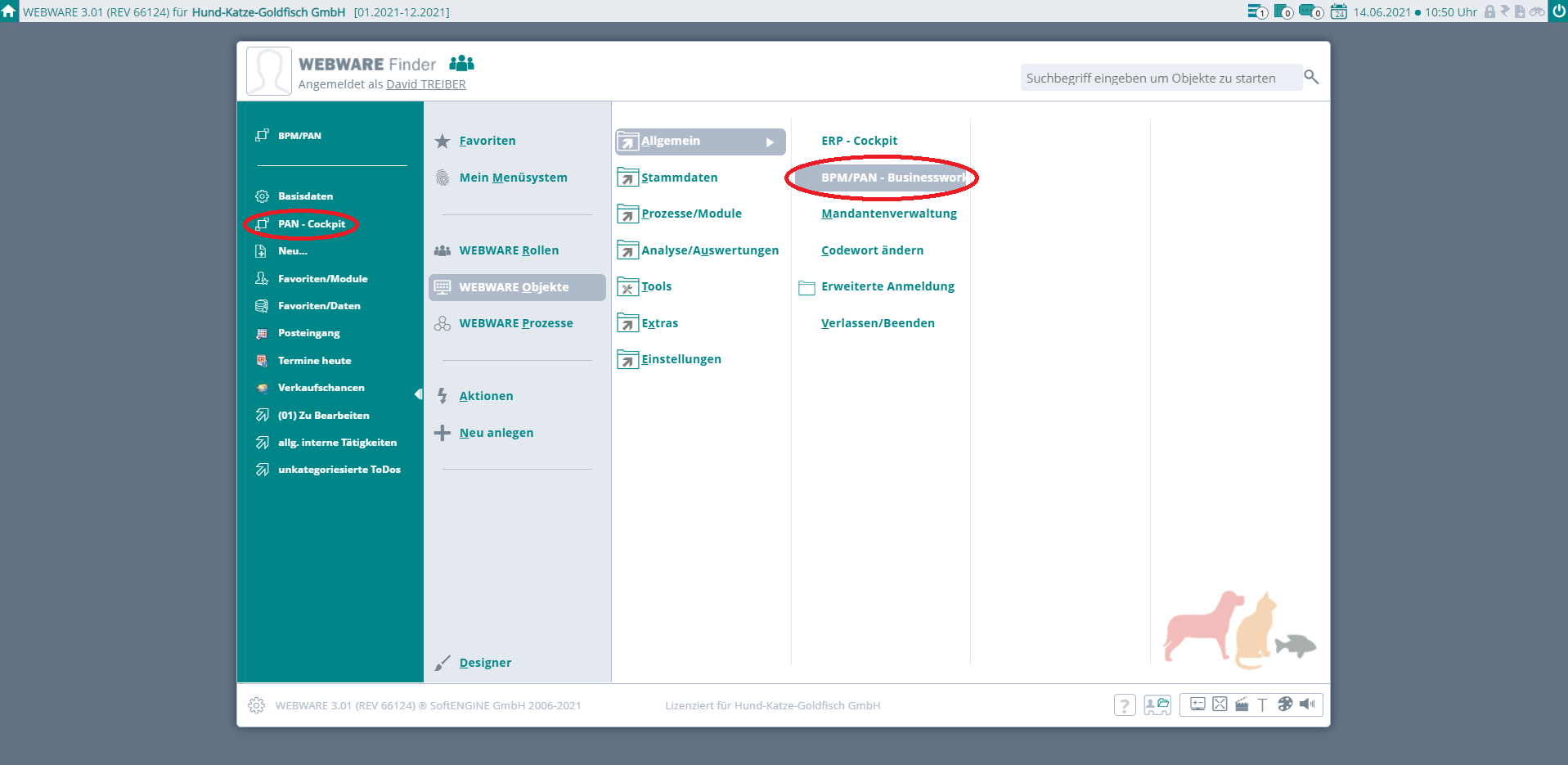Screen dimensions: 1568x765
Task: Click the home icon in top-left corner
Action: [9, 11]
